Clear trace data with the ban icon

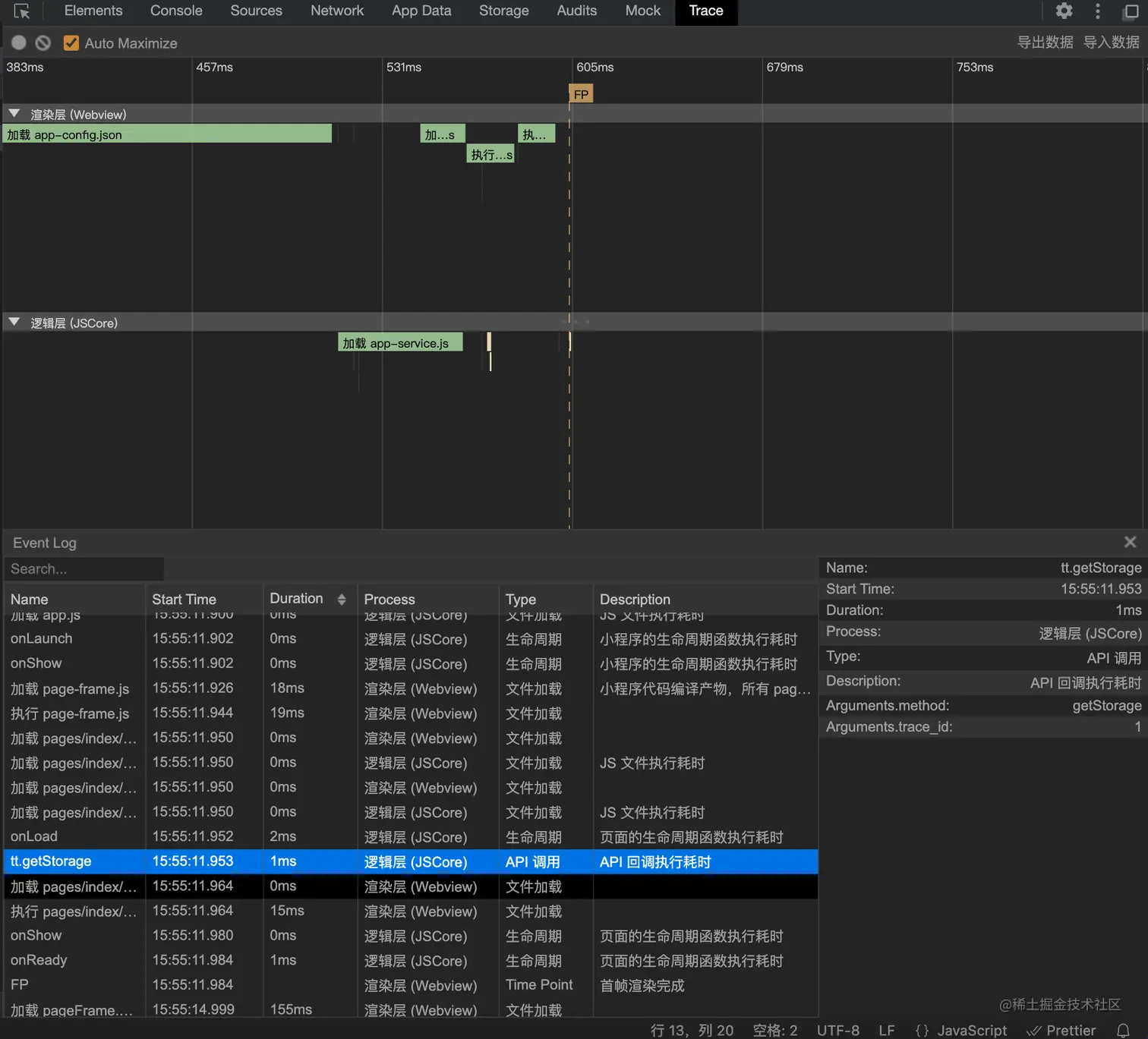(x=43, y=43)
